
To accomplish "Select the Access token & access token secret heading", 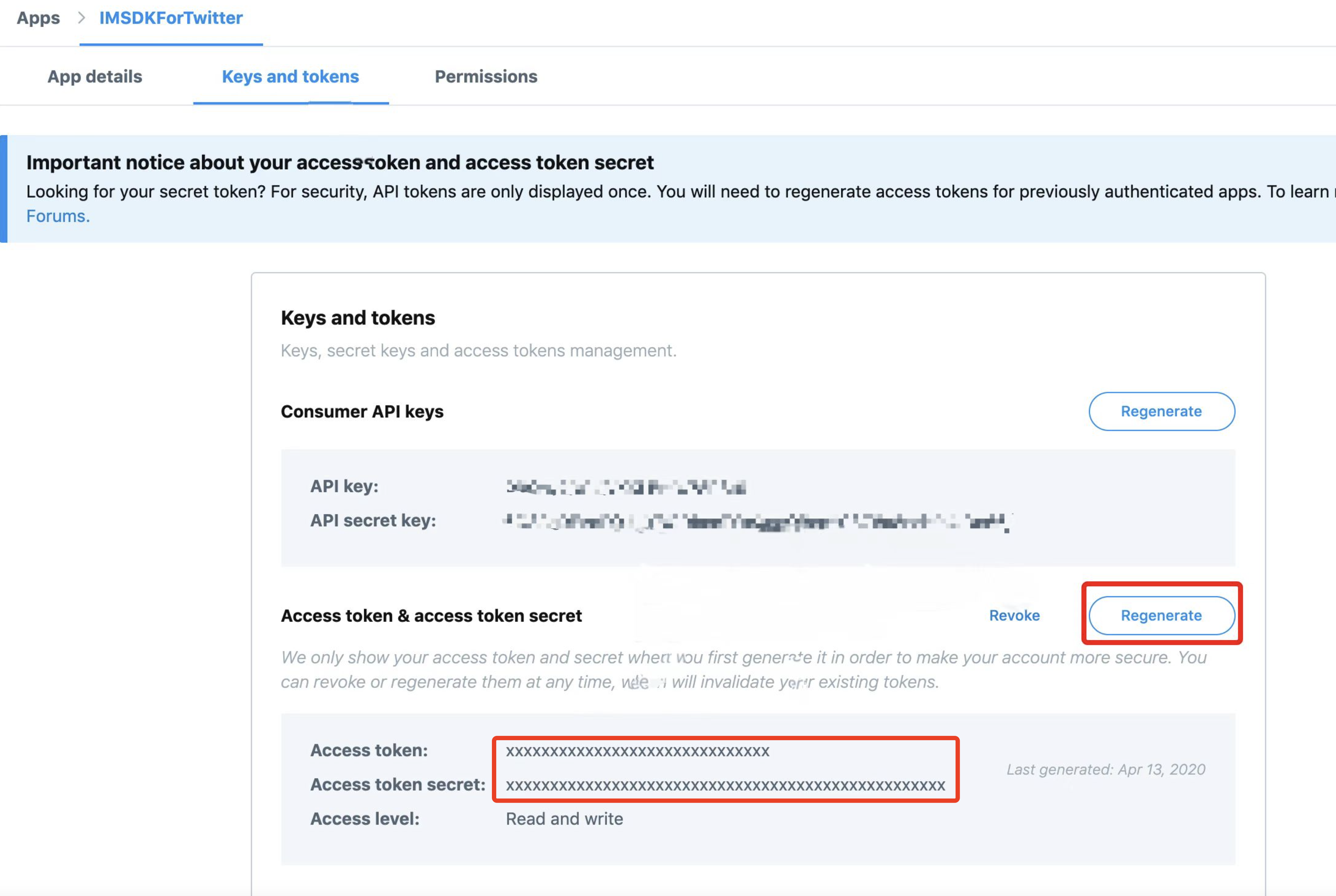I will (432, 615).
